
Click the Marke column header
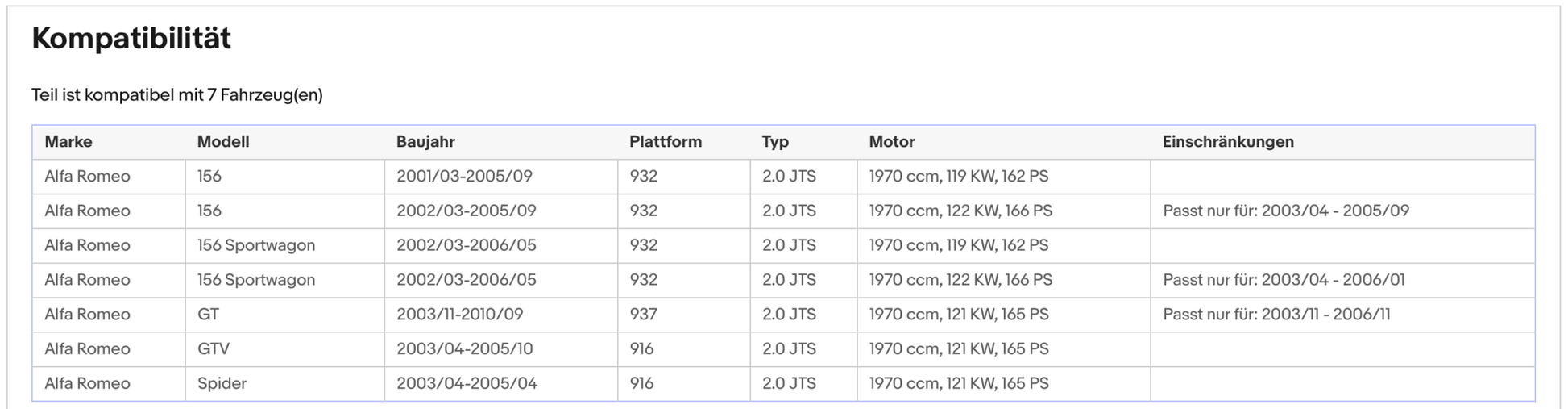(x=68, y=142)
